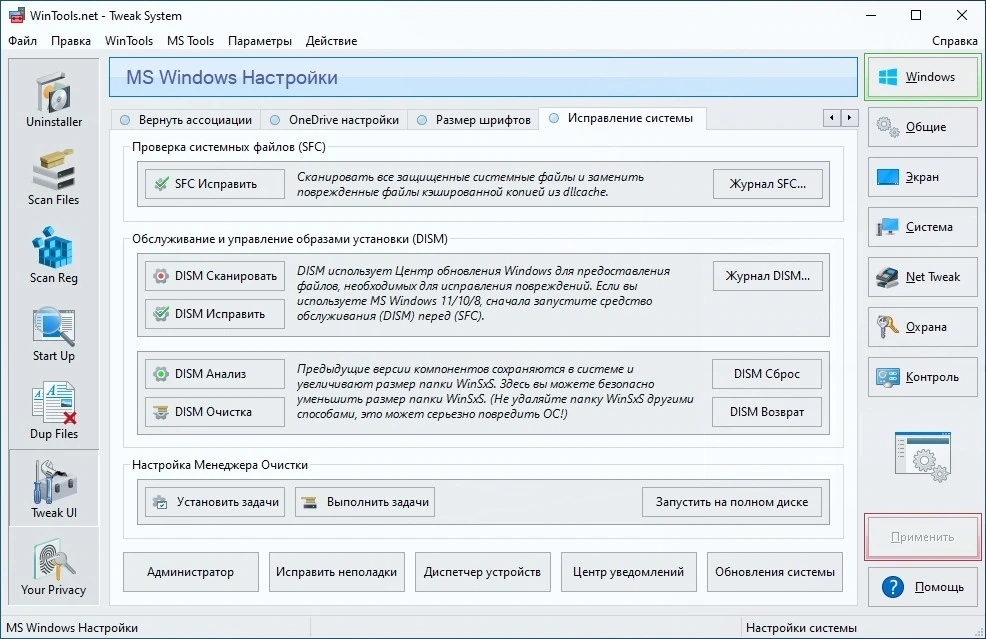The height and width of the screenshot is (639, 986).
Task: Click the Применить button
Action: [x=922, y=537]
